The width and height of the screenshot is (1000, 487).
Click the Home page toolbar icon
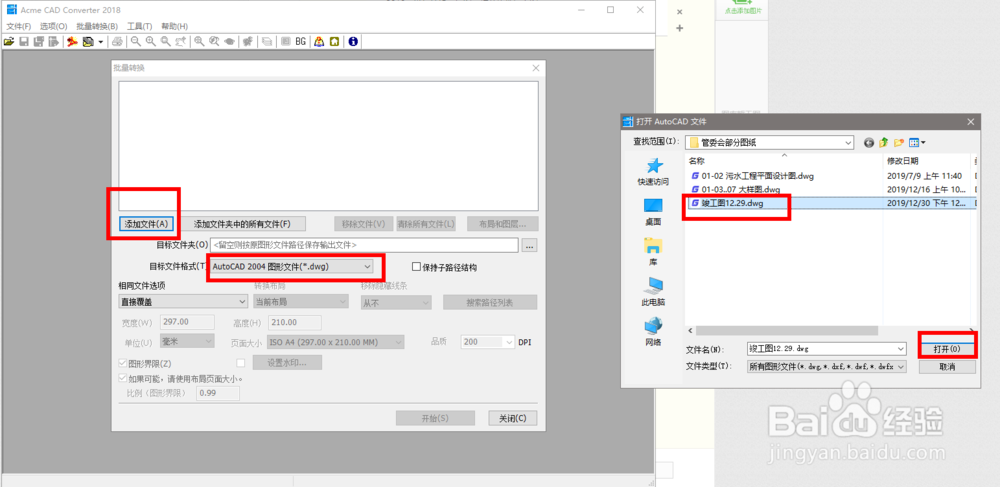334,41
